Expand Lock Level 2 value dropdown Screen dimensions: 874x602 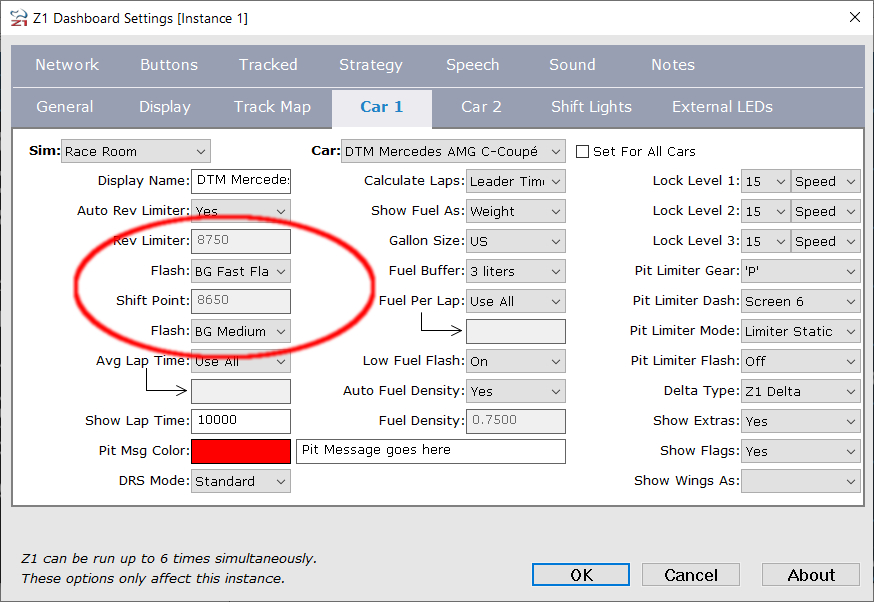pos(766,211)
